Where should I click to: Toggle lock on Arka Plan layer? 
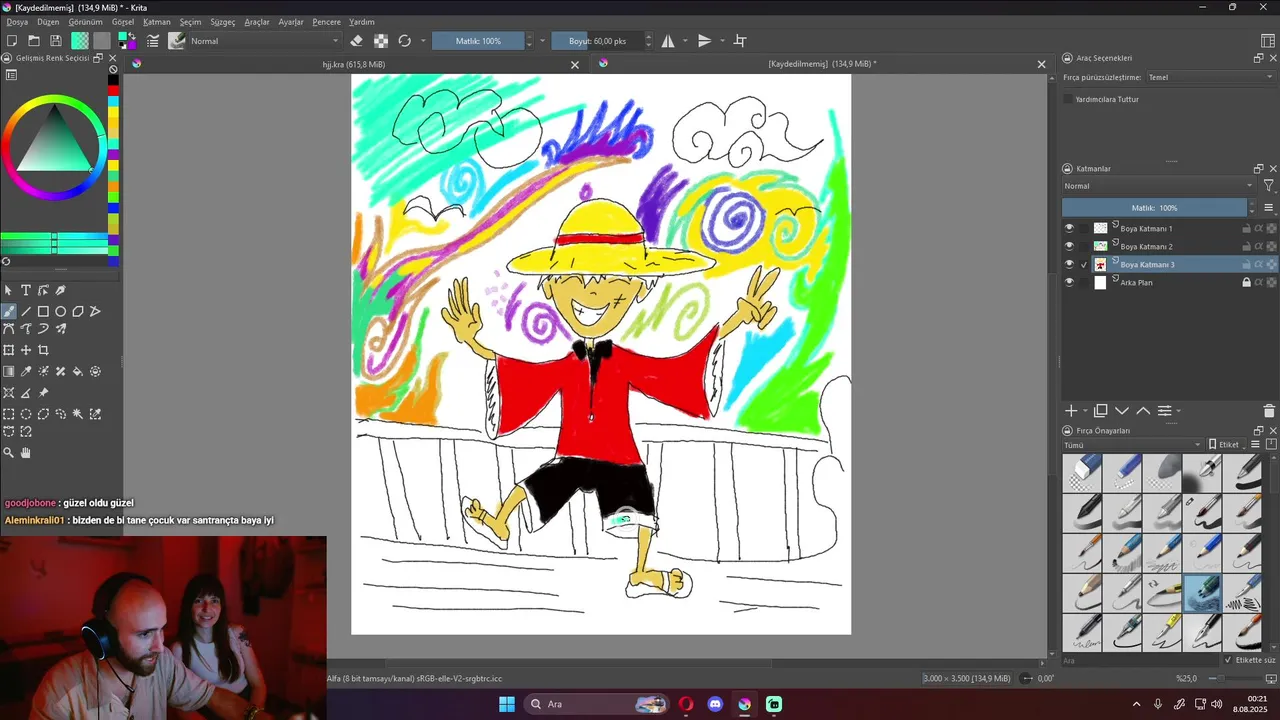pos(1246,283)
